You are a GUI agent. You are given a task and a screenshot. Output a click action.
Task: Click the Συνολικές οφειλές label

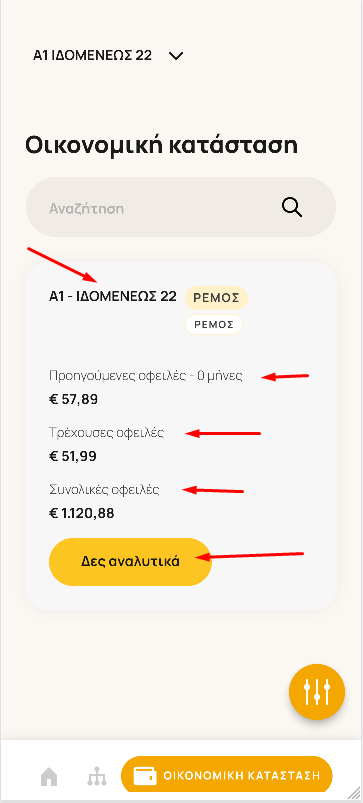104,490
